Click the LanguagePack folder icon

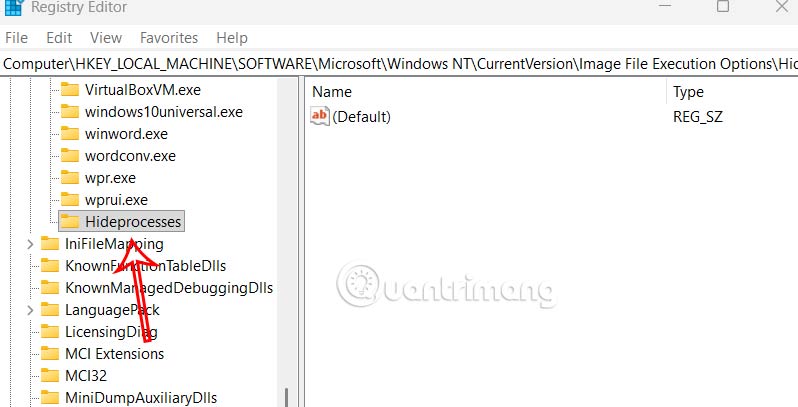(x=50, y=309)
